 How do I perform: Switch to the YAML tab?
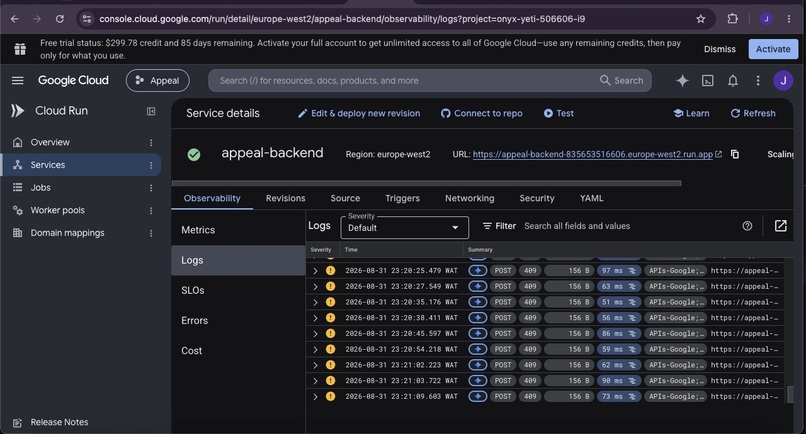tap(591, 198)
